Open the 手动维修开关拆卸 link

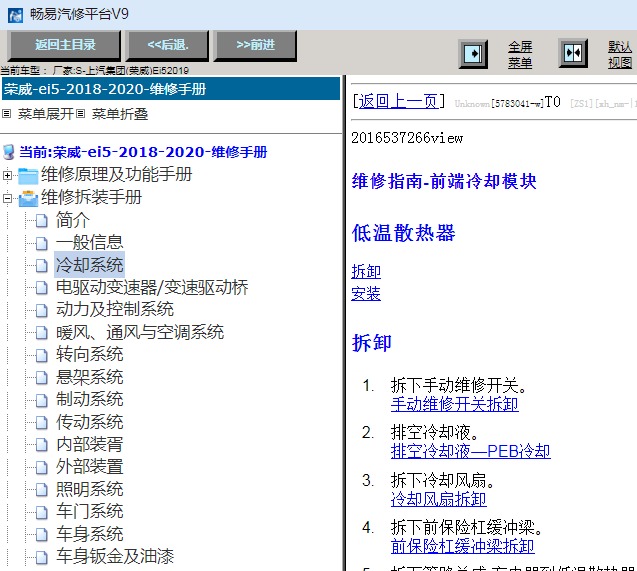[x=455, y=404]
